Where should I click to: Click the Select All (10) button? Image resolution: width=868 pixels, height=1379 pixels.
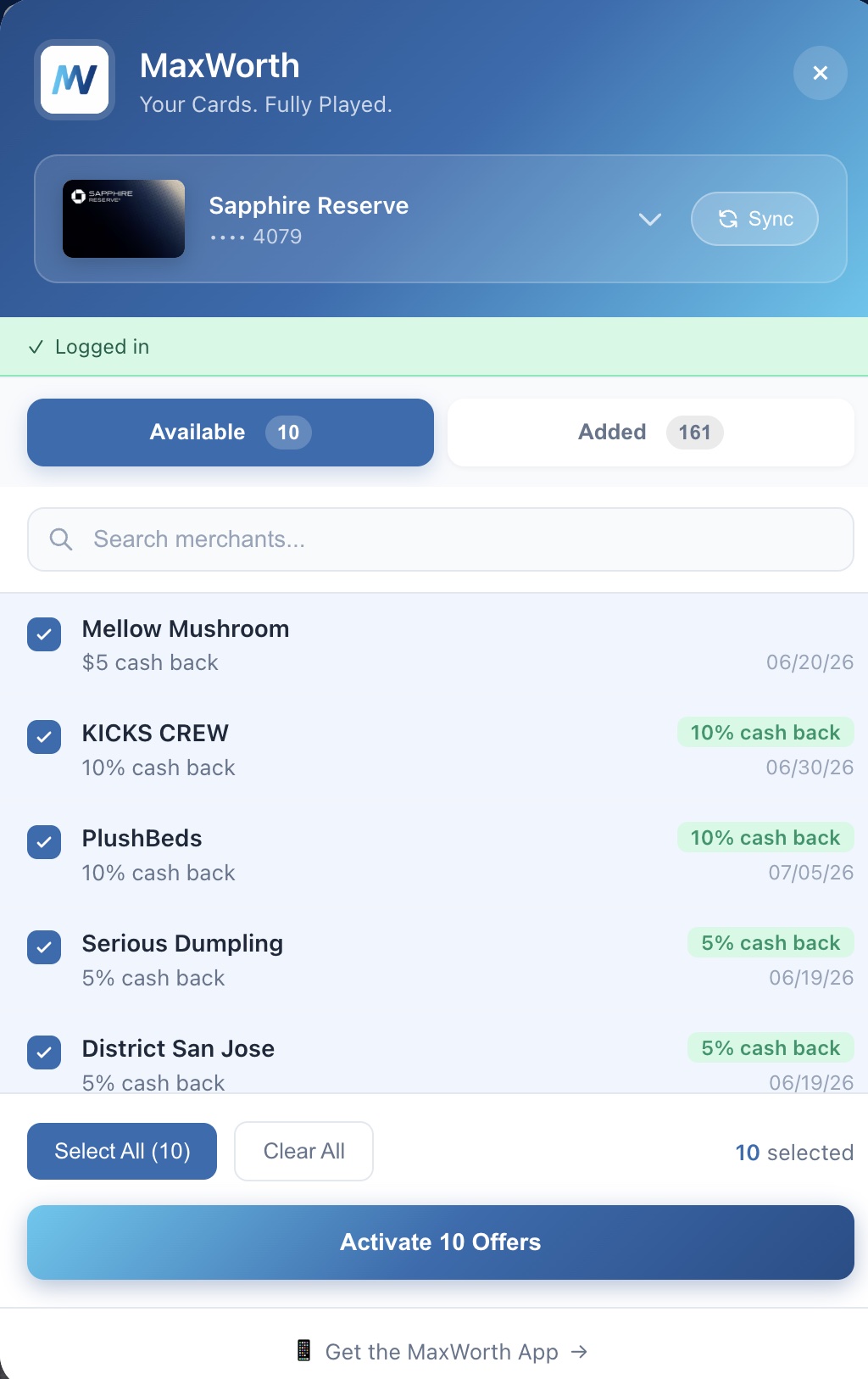coord(122,1151)
